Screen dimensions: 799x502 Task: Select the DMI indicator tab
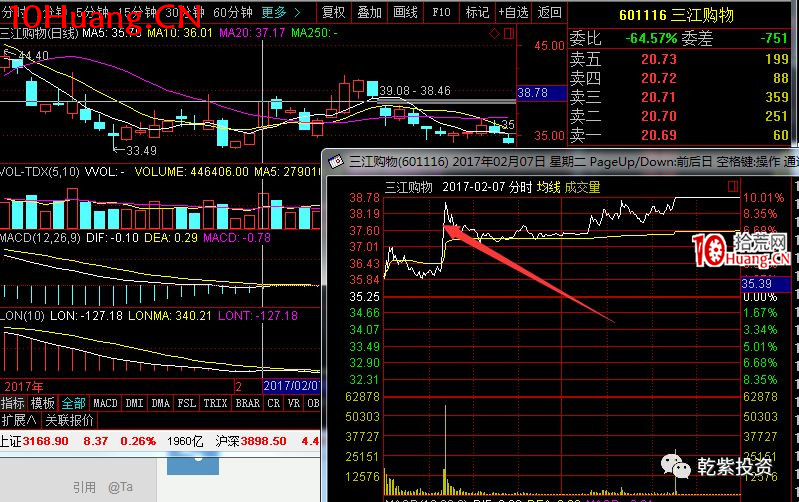tap(134, 403)
